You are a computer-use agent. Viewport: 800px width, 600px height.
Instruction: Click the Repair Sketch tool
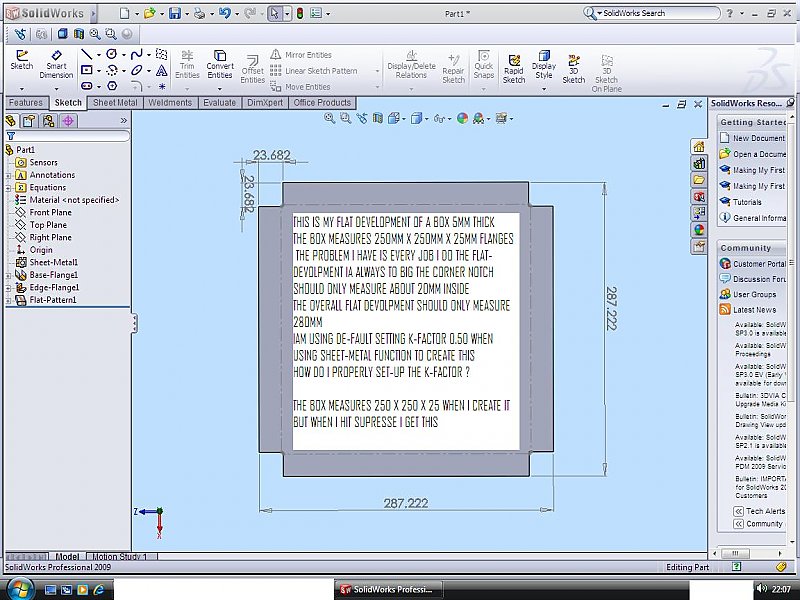click(x=453, y=68)
